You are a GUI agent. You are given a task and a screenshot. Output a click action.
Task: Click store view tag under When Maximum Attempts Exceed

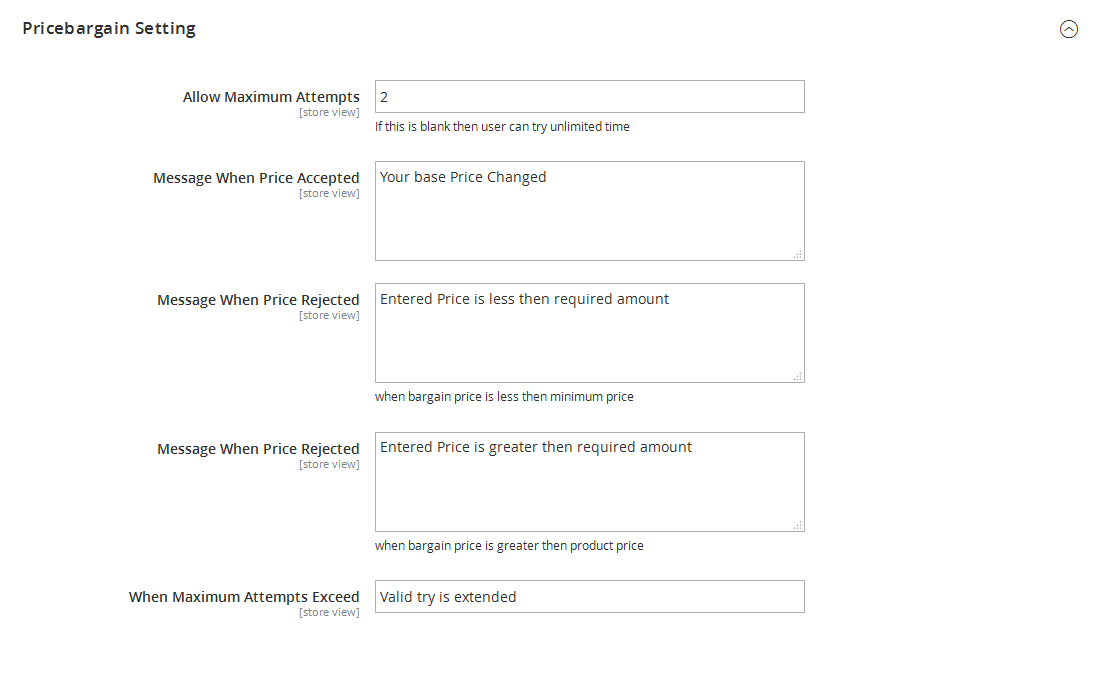(x=329, y=613)
